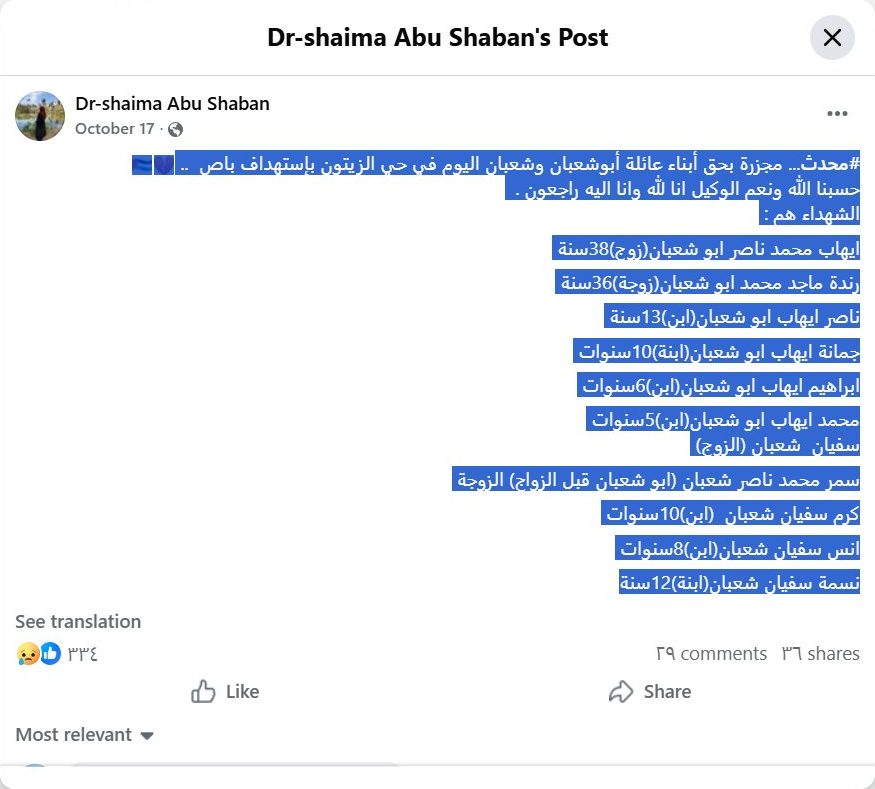This screenshot has width=875, height=789.
Task: Click the post line containing 38سنة
Action: (x=707, y=249)
